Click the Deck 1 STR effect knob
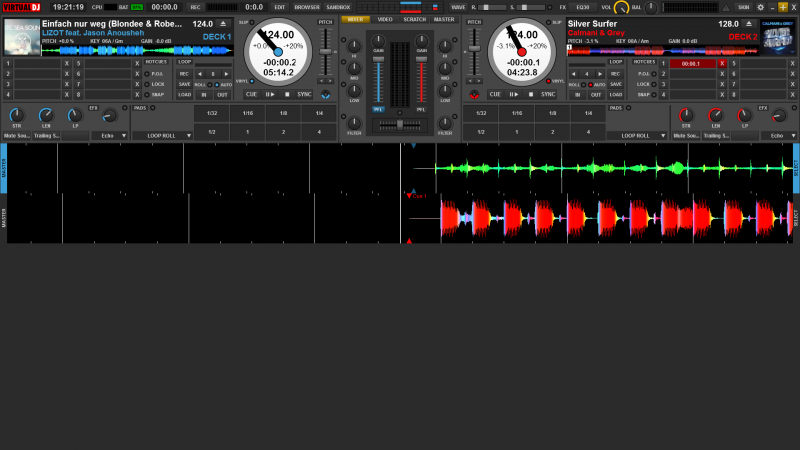800x450 pixels. click(x=16, y=115)
